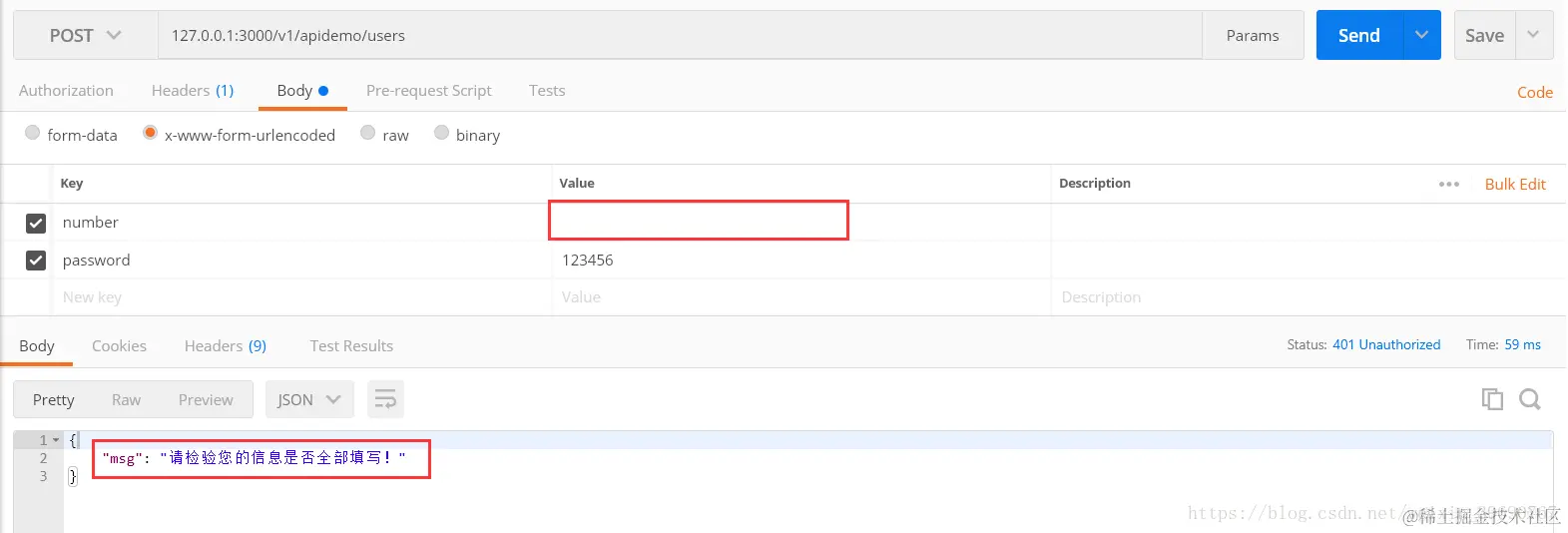Screen dimensions: 1568x533
Task: Switch response view to Preview
Action: 206,399
